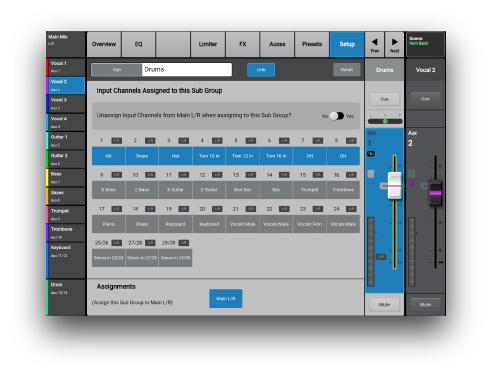Screen dimensions: 491x376
Task: Go to previous channel with Prev arrow
Action: [375, 44]
